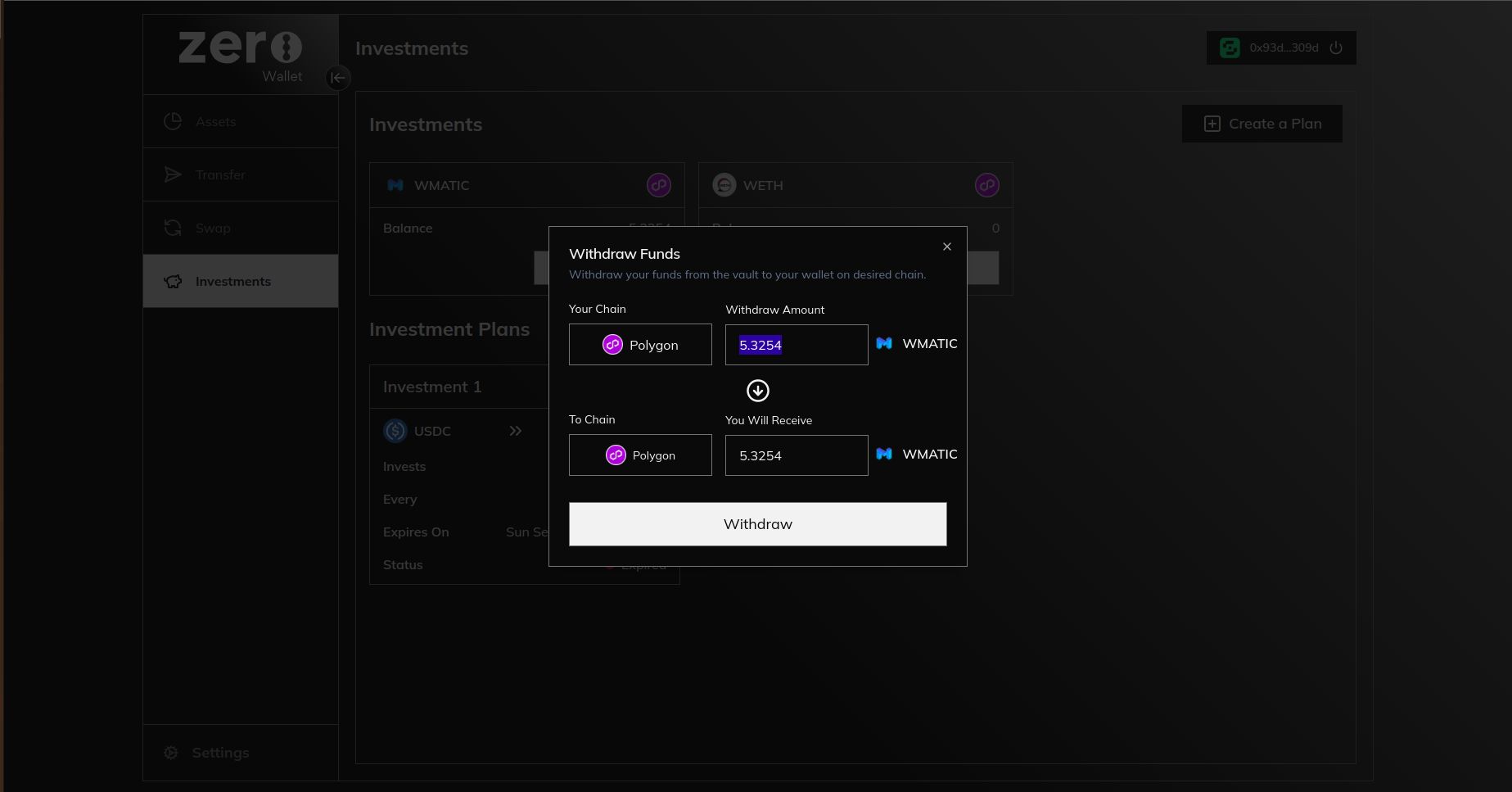Screen dimensions: 1512x792
Task: Open Settings at sidebar bottom
Action: (x=241, y=753)
